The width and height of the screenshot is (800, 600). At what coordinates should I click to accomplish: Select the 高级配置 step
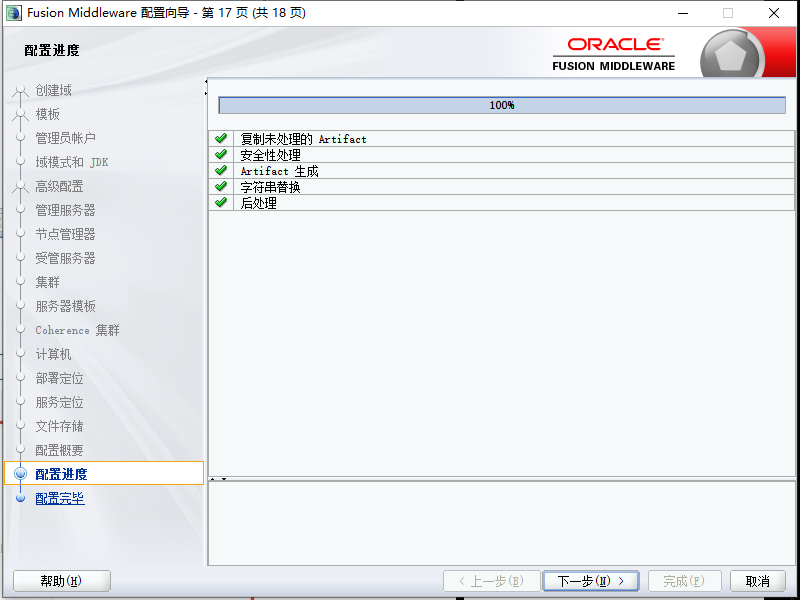pyautogui.click(x=59, y=186)
